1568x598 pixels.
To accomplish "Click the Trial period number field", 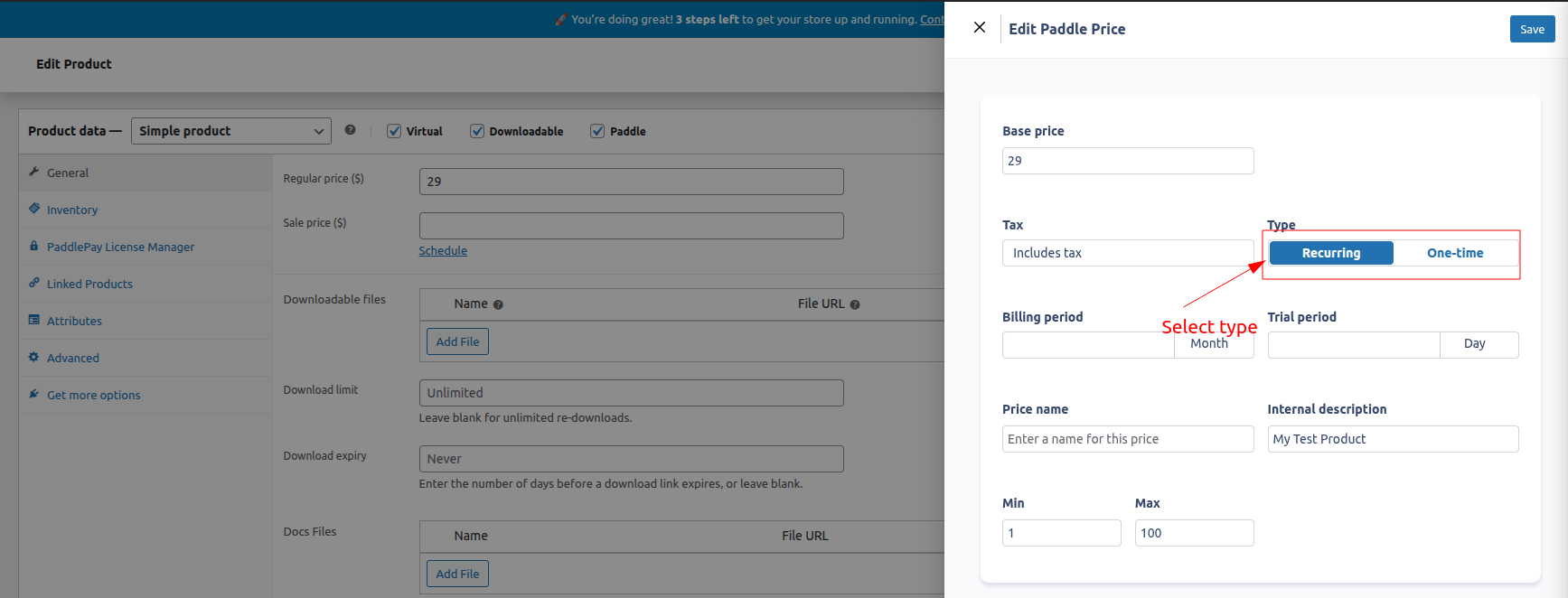I will pos(1354,345).
